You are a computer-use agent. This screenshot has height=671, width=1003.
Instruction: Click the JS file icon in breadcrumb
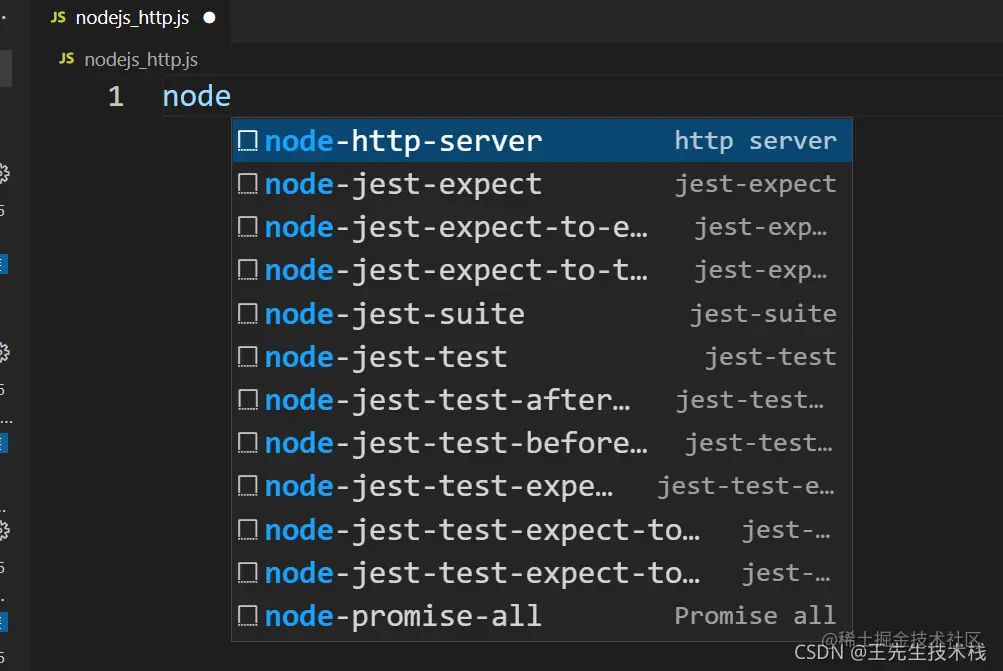pyautogui.click(x=67, y=59)
